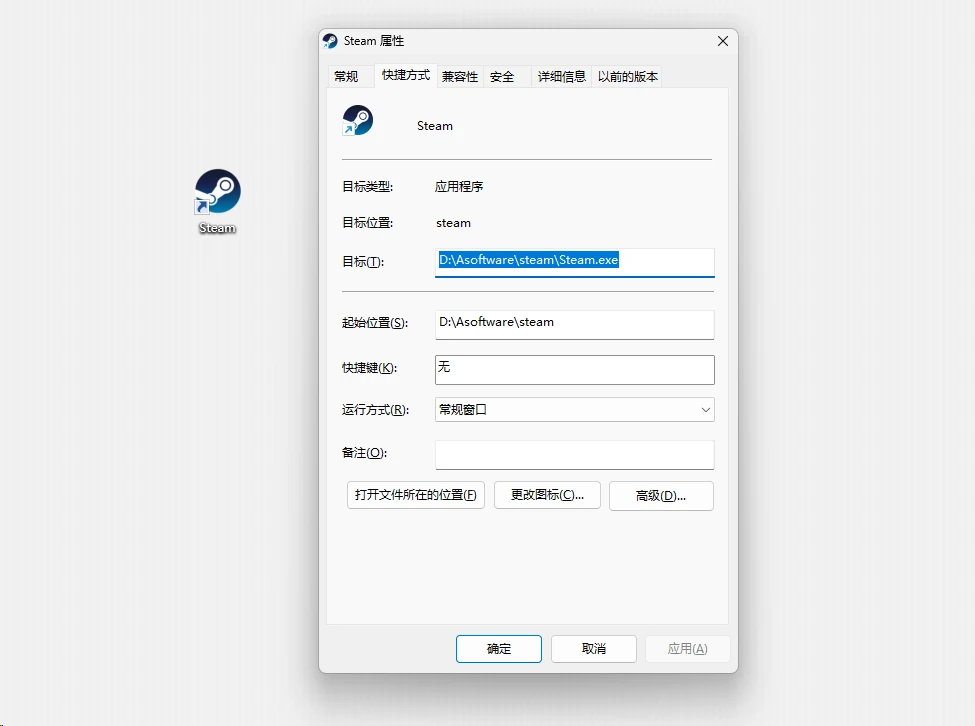Expand the 运行方式 dropdown
Viewport: 975px width, 726px height.
click(x=575, y=410)
